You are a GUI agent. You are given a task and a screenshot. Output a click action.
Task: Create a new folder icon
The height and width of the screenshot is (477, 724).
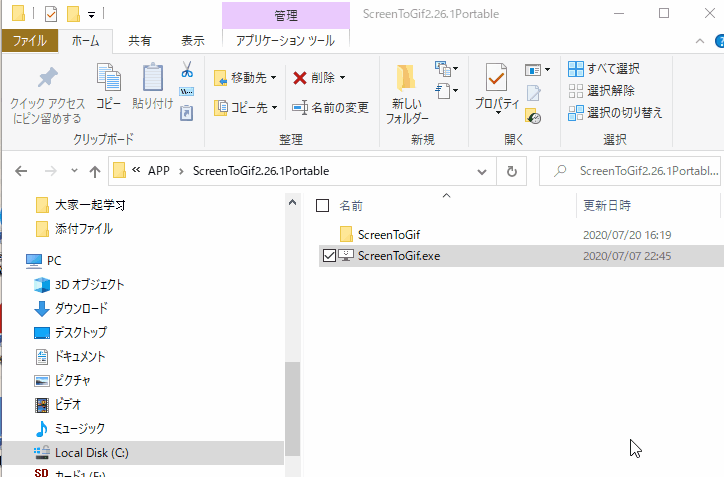[406, 78]
